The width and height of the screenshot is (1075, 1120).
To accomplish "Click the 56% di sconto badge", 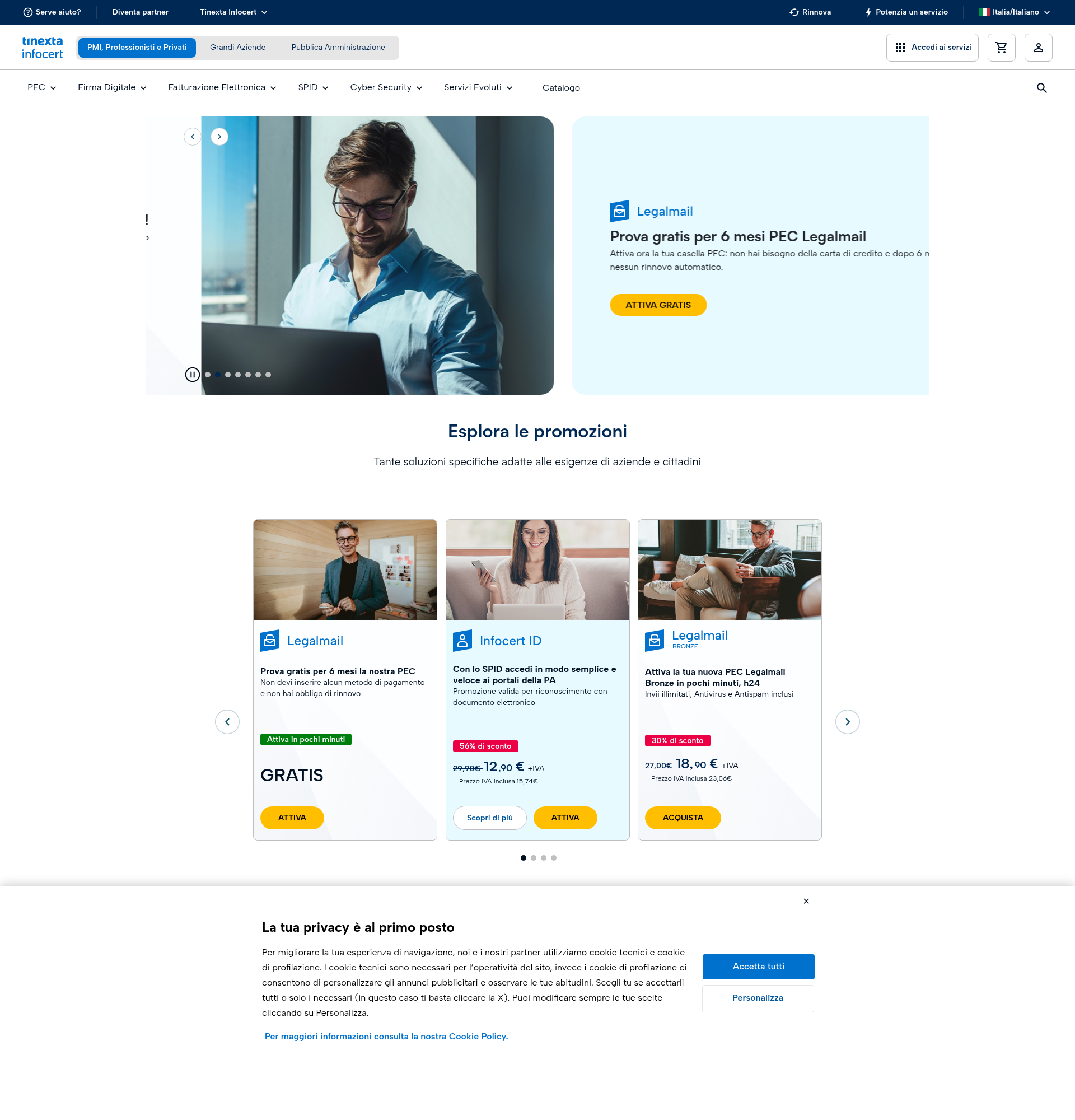I will tap(485, 746).
